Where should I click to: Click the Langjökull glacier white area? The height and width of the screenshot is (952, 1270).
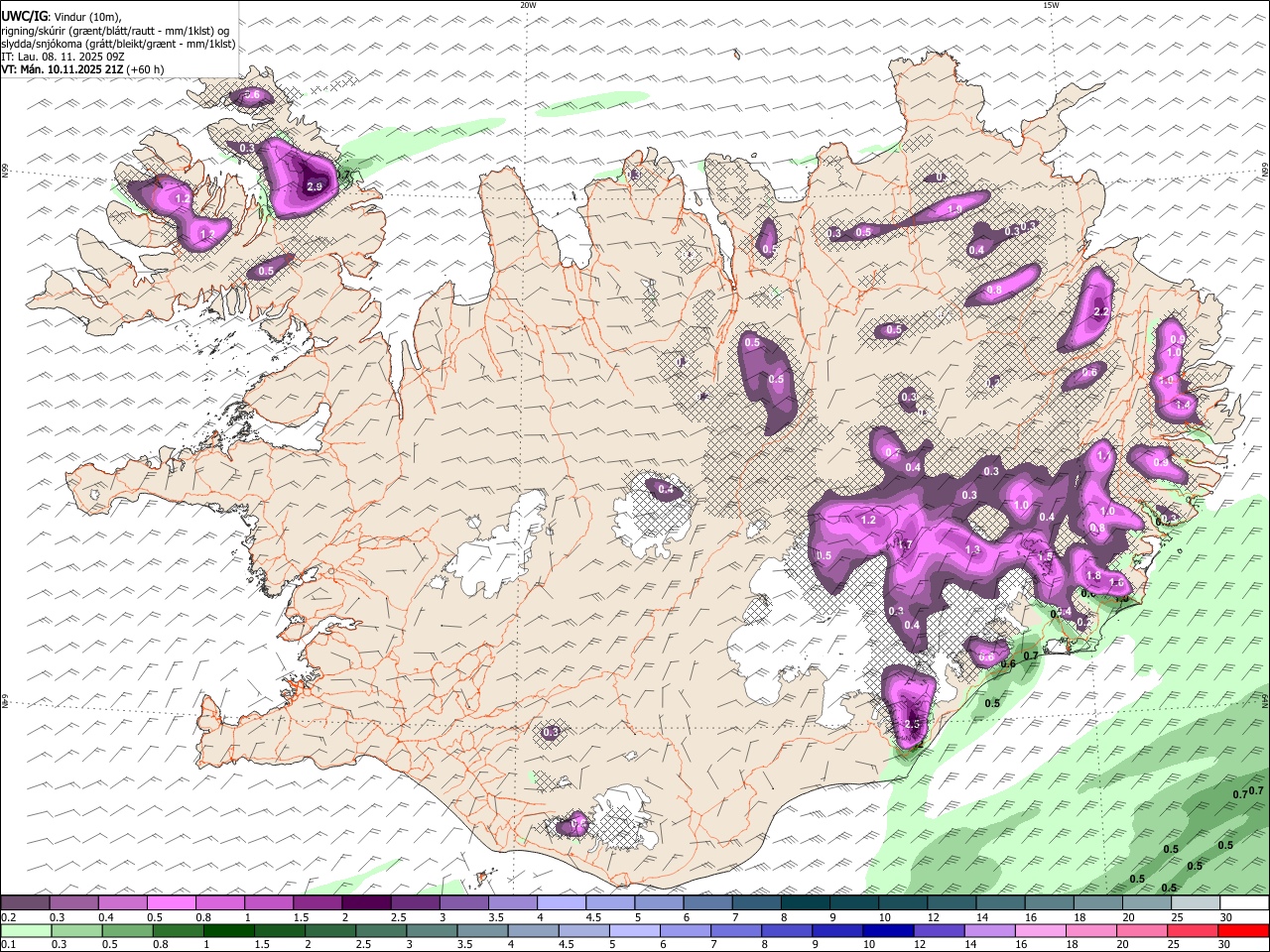pos(496,550)
